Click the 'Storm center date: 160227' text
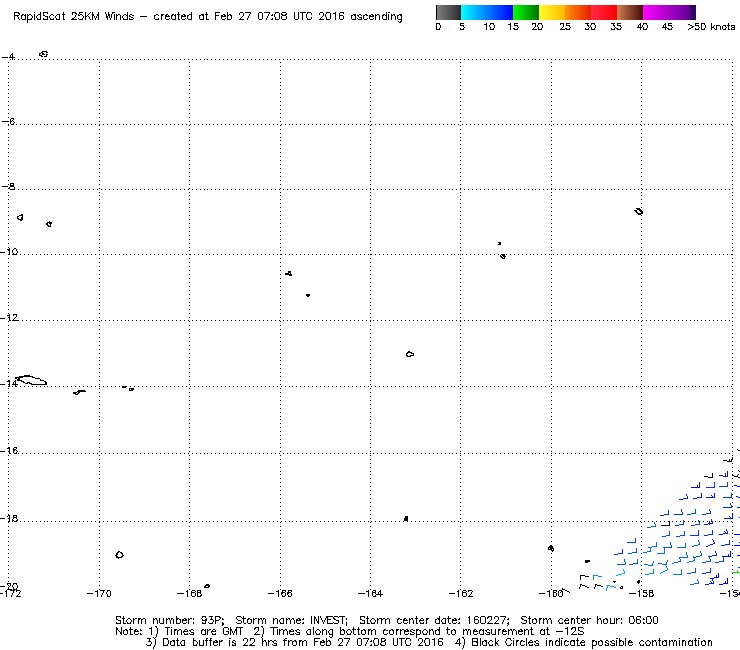This screenshot has width=740, height=650. (434, 620)
